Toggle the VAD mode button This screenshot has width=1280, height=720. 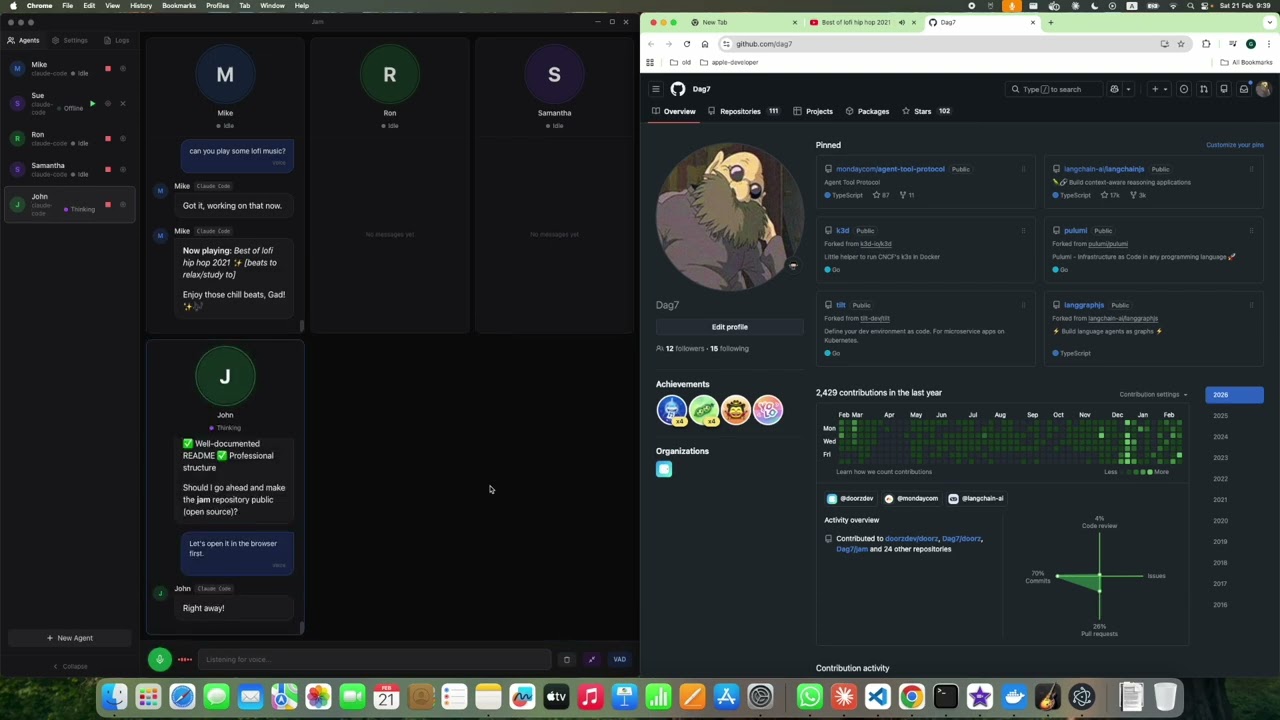pyautogui.click(x=620, y=659)
